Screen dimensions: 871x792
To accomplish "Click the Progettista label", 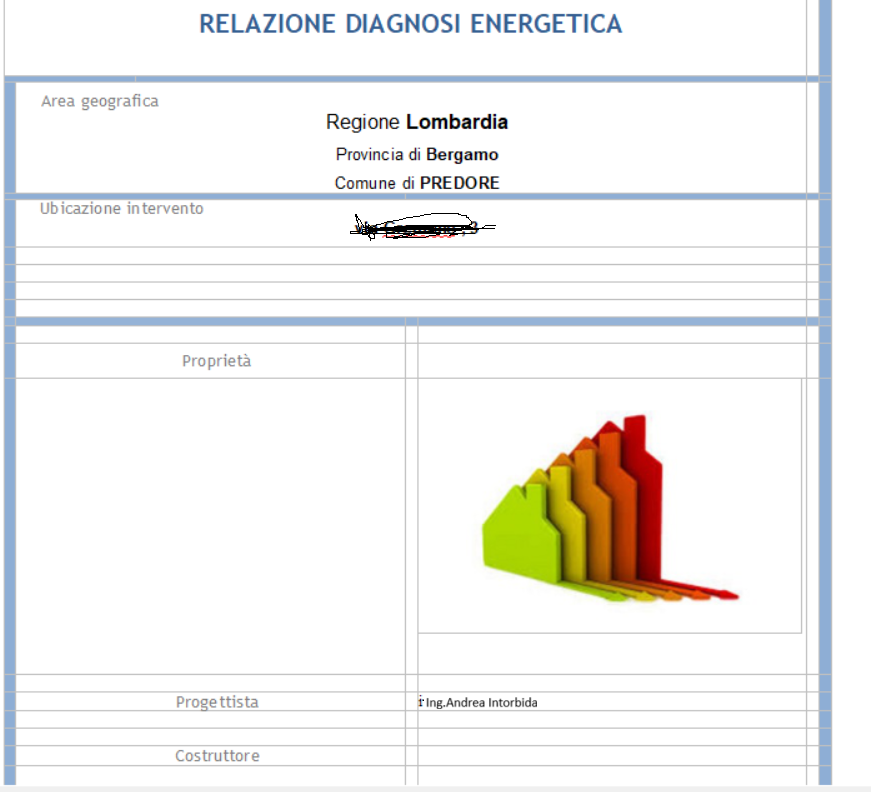I will (x=216, y=702).
